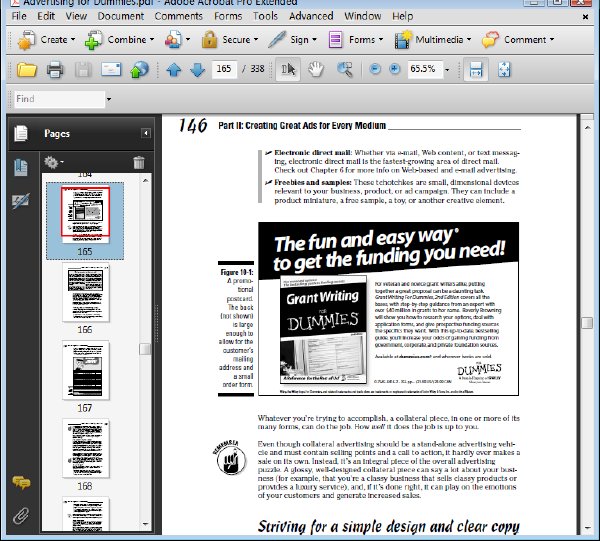Open Pages panel options gear menu
Image resolution: width=600 pixels, height=541 pixels.
coord(53,162)
